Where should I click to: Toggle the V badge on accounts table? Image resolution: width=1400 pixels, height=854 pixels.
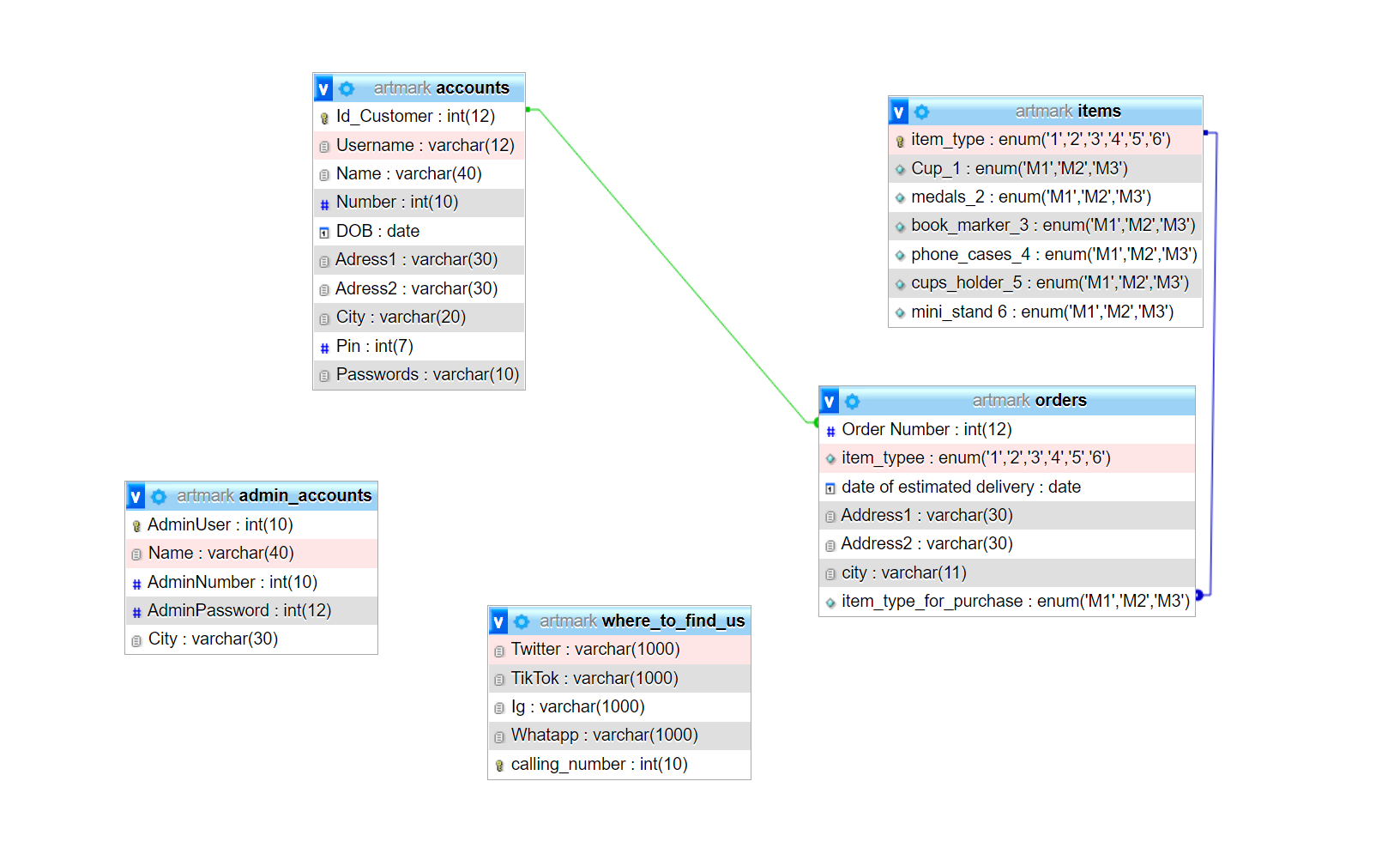[323, 88]
